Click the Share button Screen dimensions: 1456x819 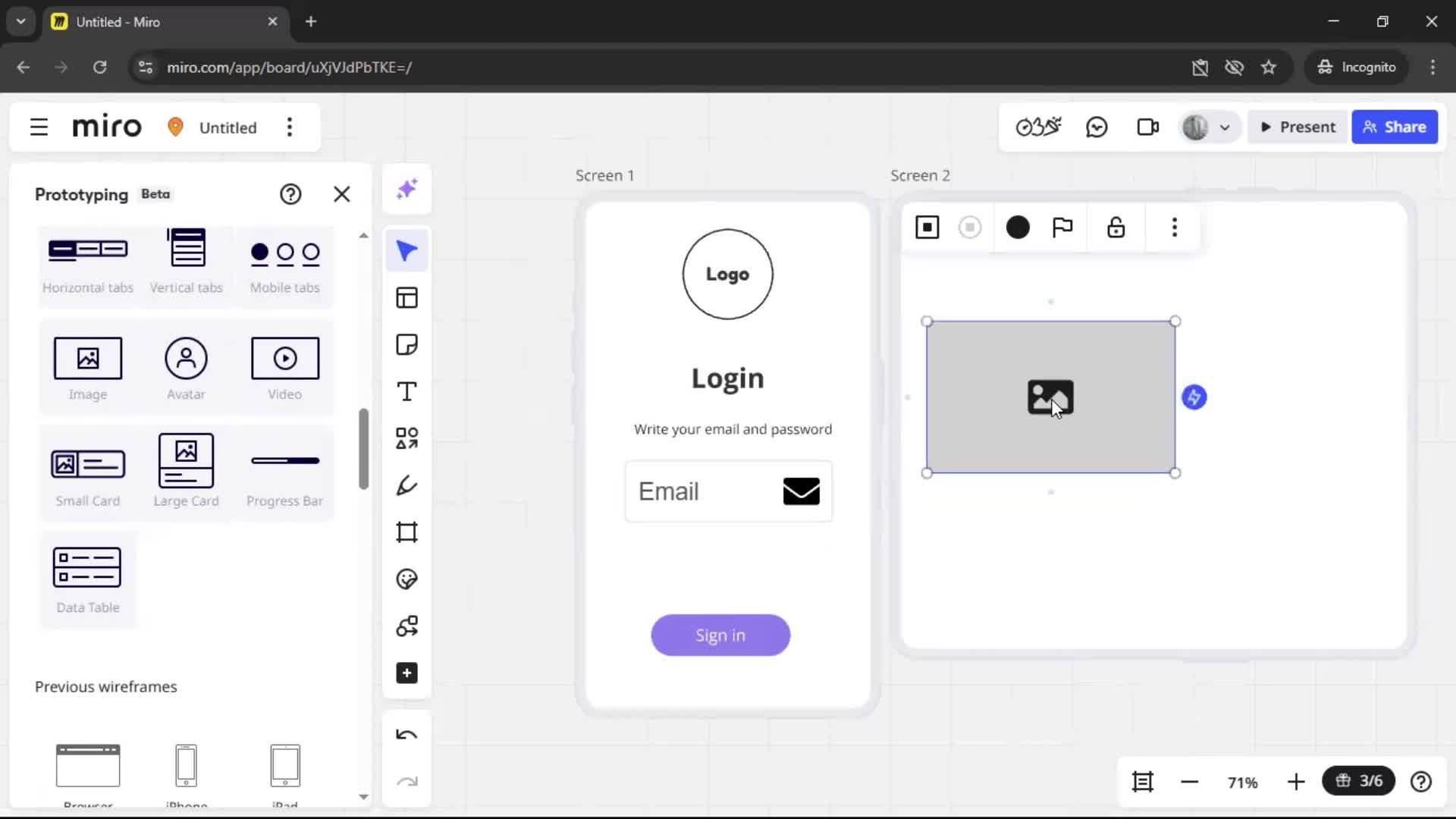point(1395,127)
